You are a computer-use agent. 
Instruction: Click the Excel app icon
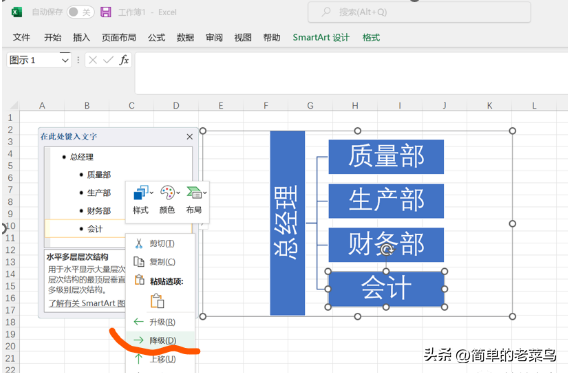(17, 12)
